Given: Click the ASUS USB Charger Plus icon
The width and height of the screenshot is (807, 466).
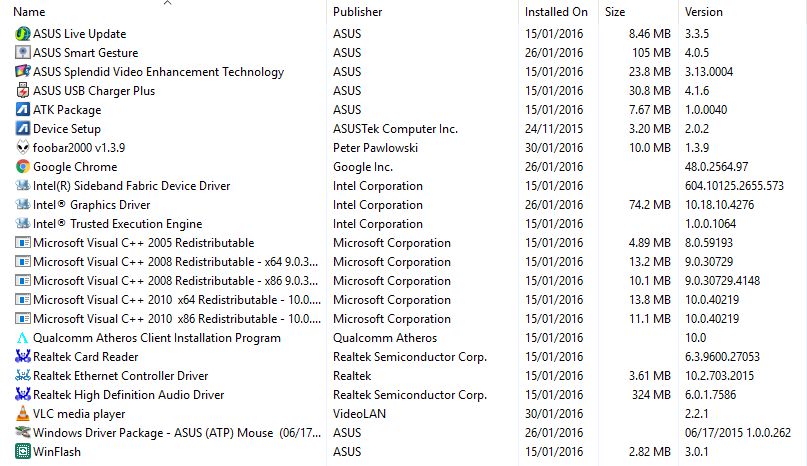Looking at the screenshot, I should [x=23, y=91].
